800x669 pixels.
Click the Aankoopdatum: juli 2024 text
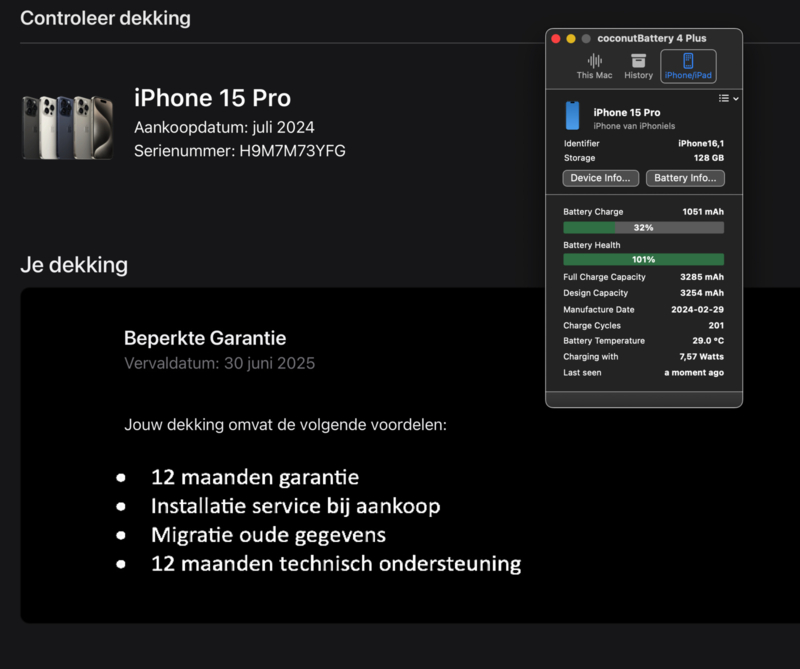point(224,127)
